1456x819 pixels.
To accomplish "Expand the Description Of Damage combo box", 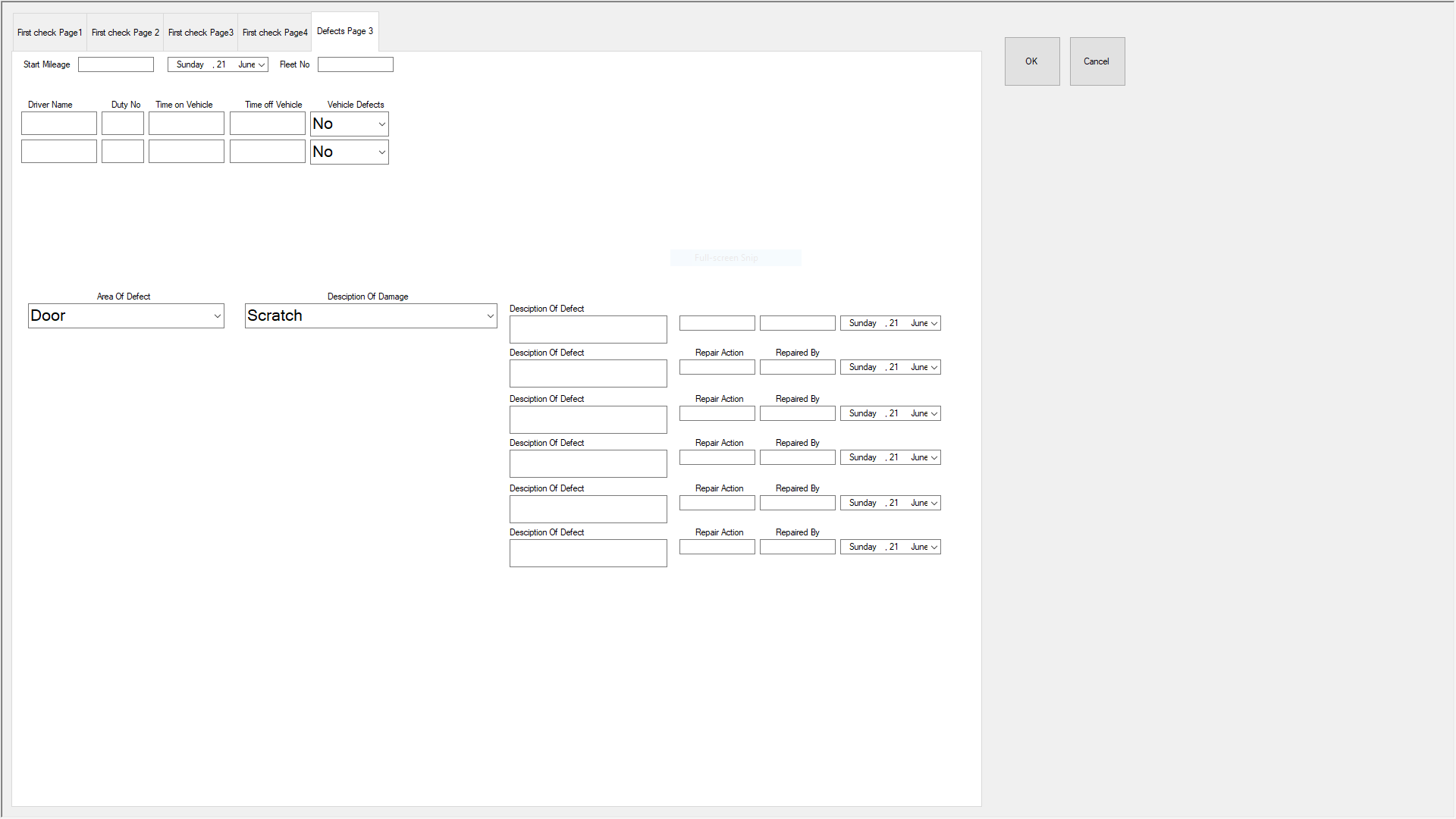I will [x=490, y=316].
